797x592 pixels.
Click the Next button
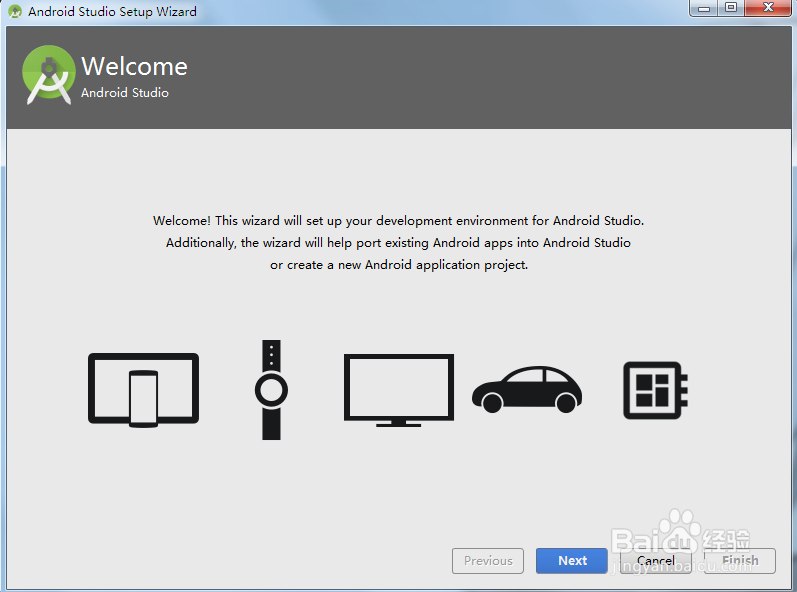tap(571, 561)
